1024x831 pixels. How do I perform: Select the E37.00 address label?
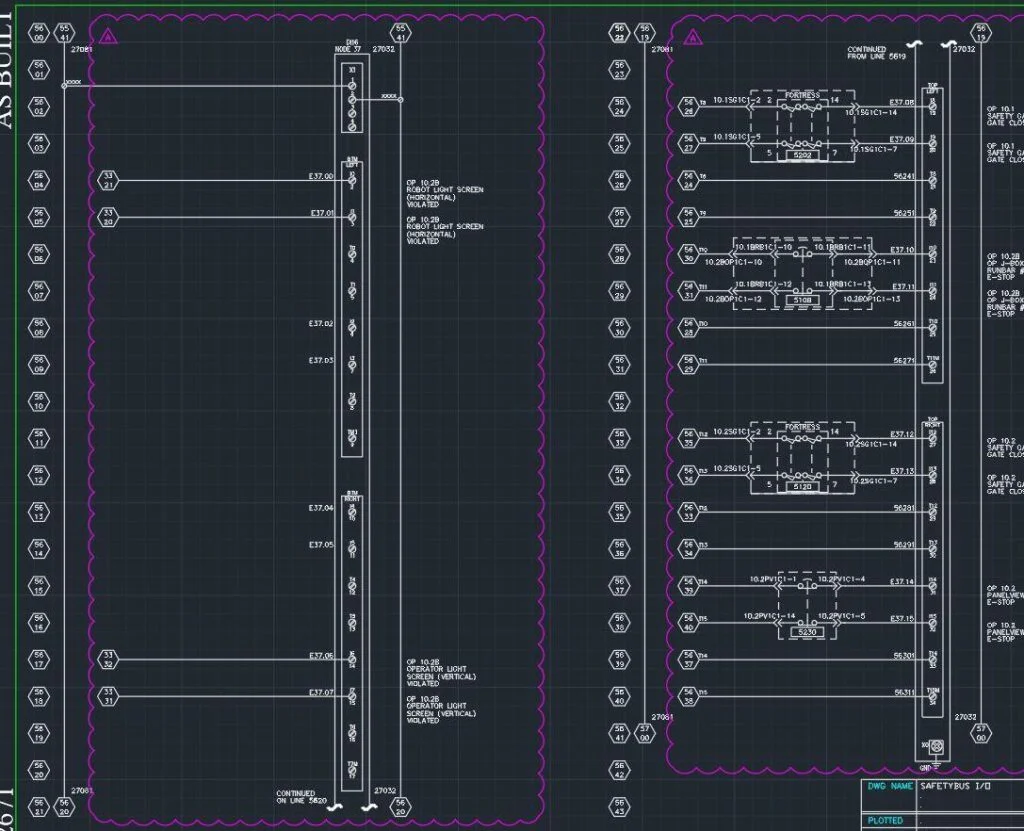tap(321, 177)
